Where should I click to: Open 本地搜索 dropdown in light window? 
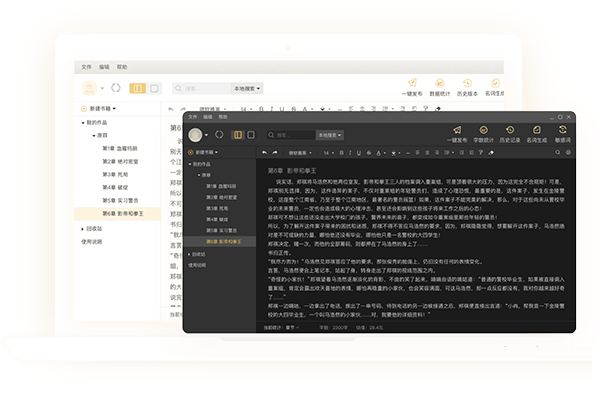point(247,88)
